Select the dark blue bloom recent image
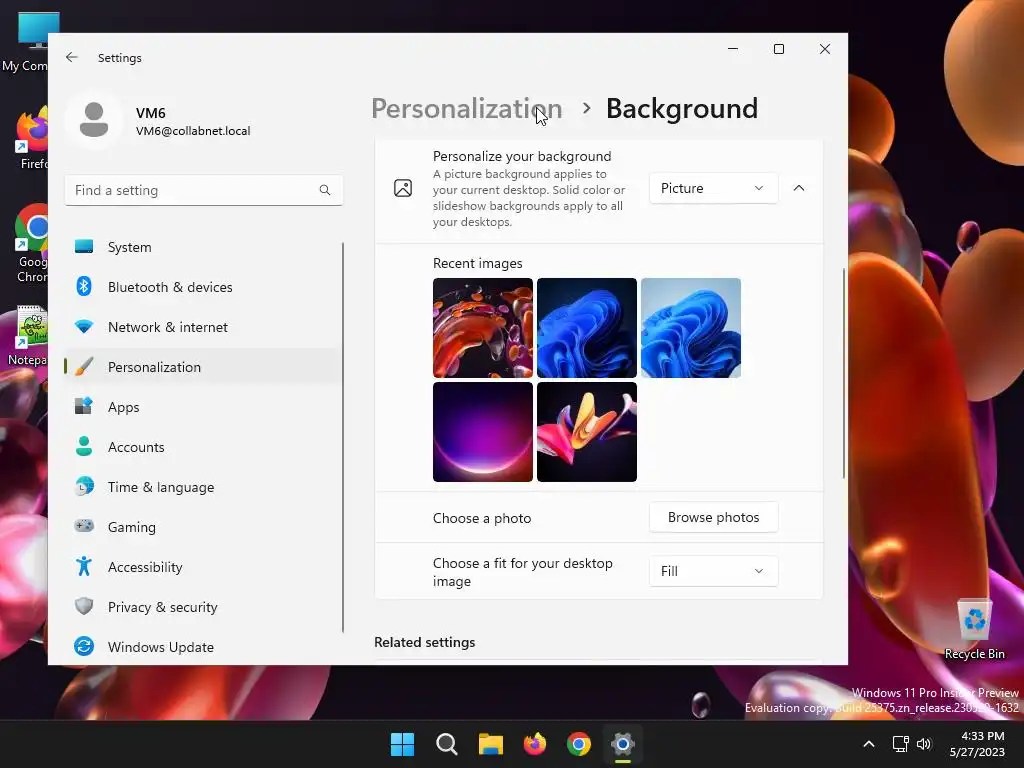 point(586,328)
